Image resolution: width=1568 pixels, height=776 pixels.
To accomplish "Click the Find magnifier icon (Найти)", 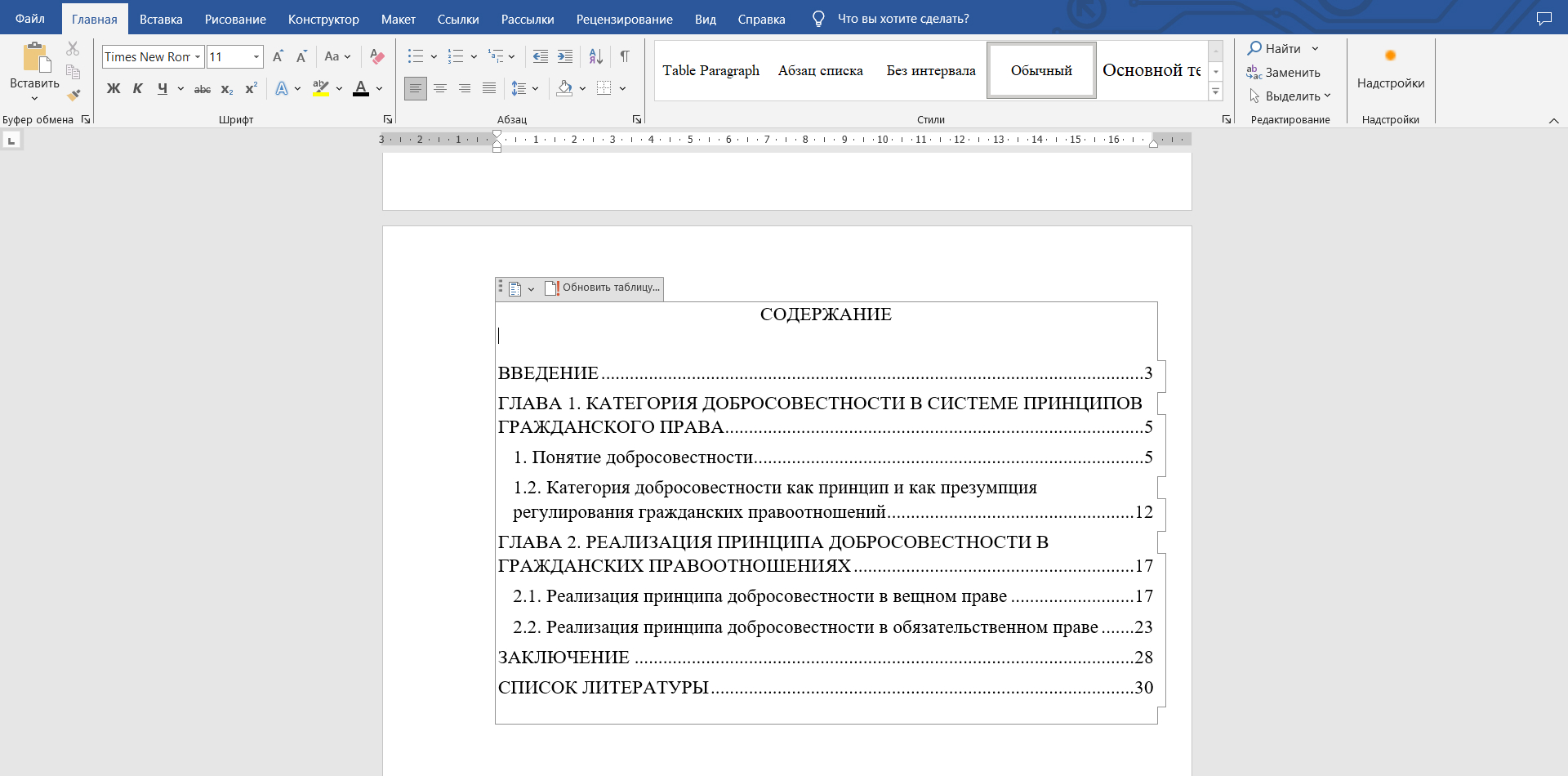I will tap(1254, 48).
